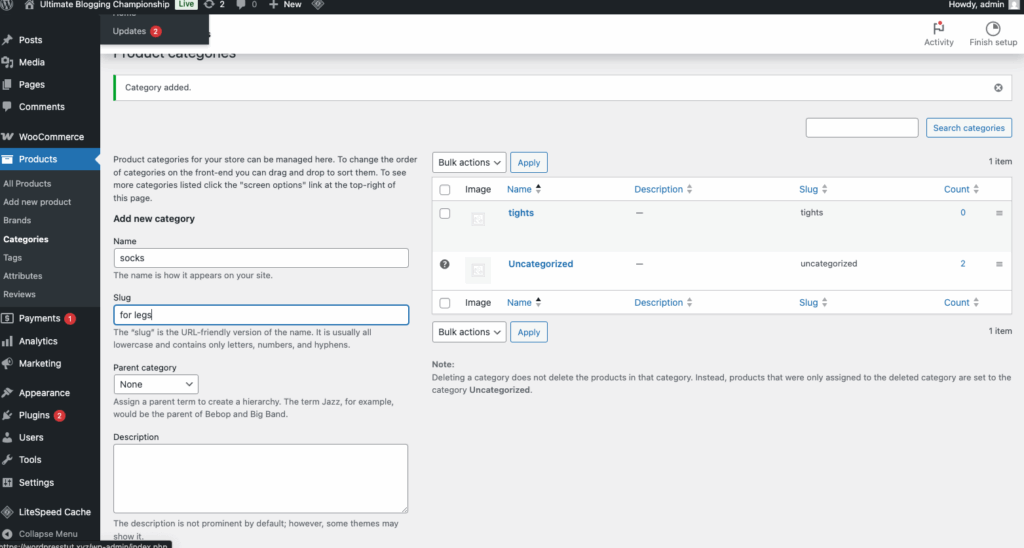Click the Payments icon in sidebar
Image resolution: width=1024 pixels, height=548 pixels.
7,318
